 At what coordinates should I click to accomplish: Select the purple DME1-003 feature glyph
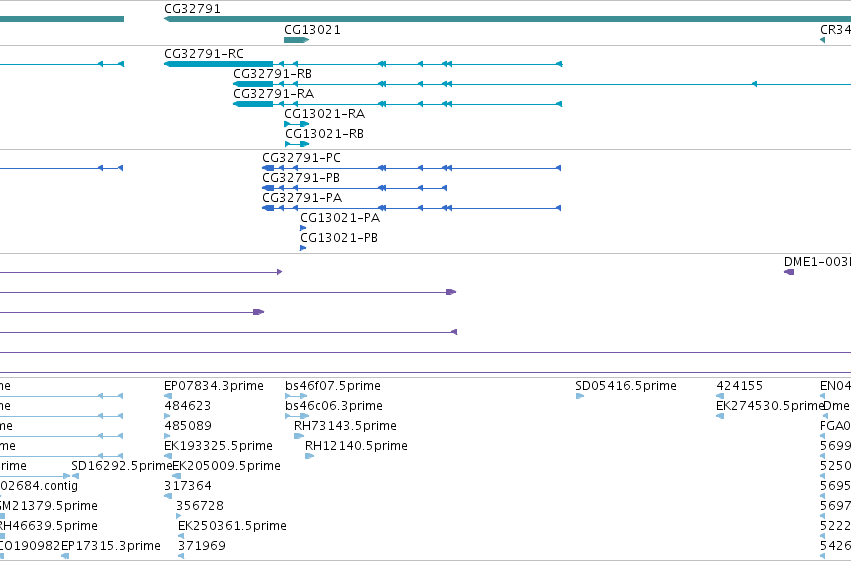pyautogui.click(x=789, y=272)
